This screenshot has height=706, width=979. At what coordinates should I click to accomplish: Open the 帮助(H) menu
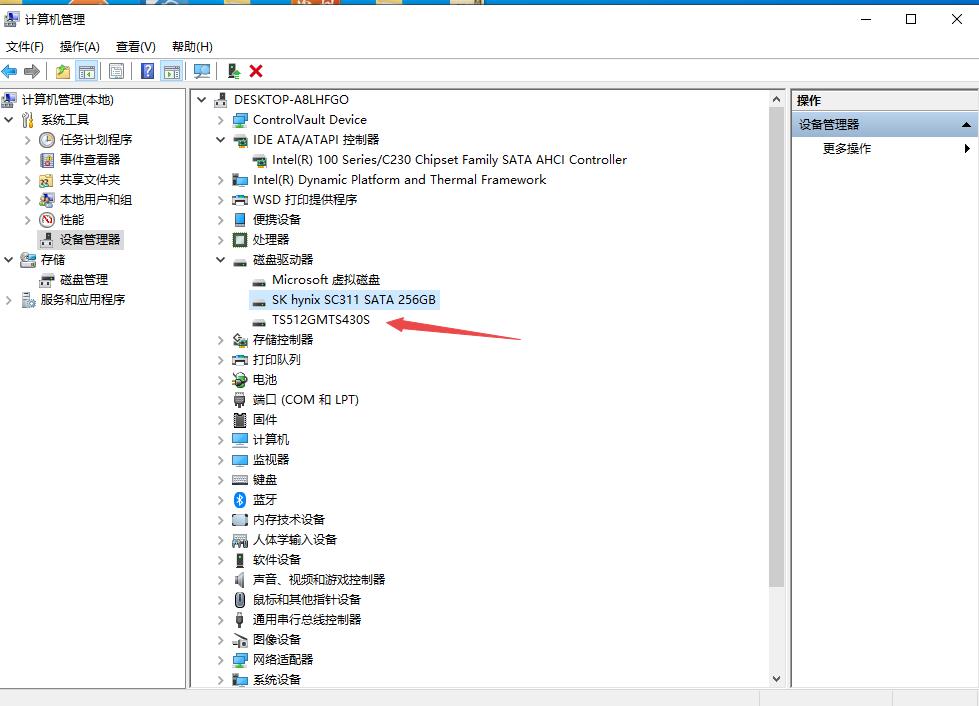[x=192, y=47]
